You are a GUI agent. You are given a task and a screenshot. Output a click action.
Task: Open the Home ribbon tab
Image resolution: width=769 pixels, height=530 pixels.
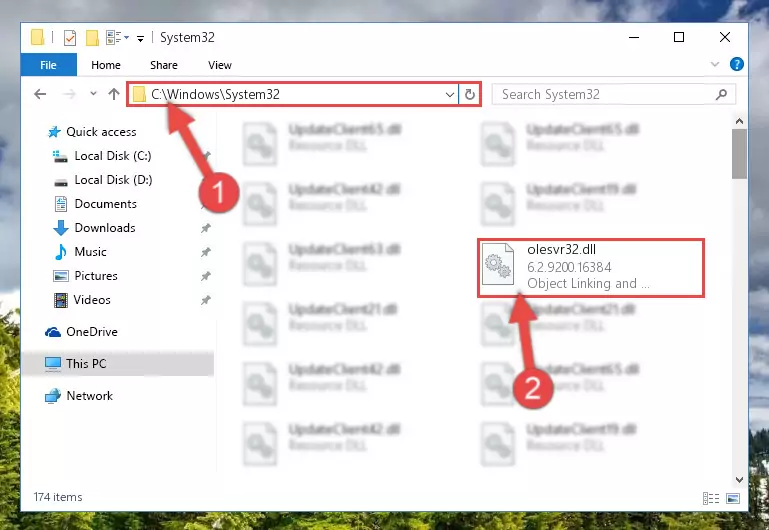[106, 65]
